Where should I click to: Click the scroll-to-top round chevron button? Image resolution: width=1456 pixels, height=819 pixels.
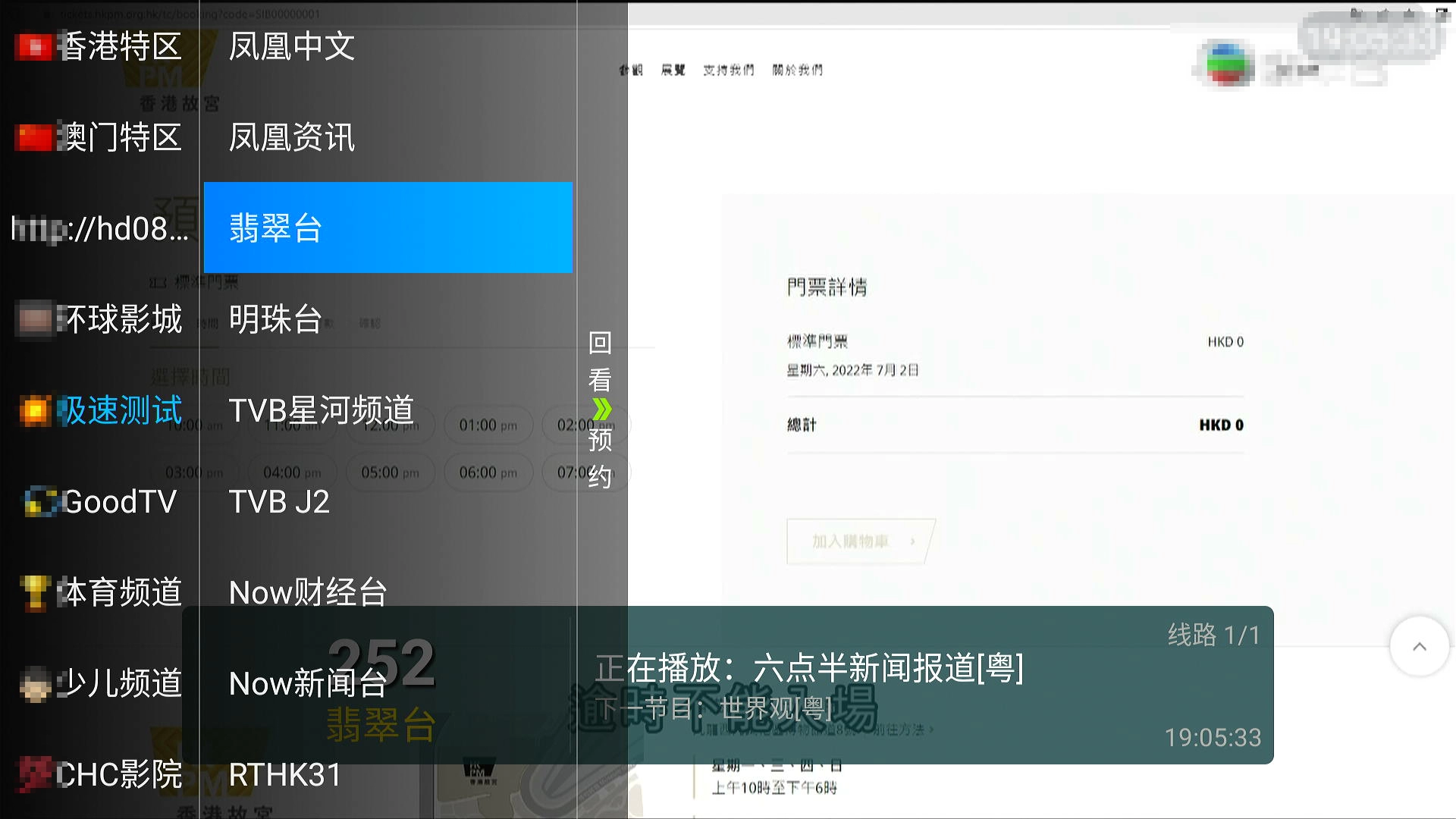[x=1420, y=646]
